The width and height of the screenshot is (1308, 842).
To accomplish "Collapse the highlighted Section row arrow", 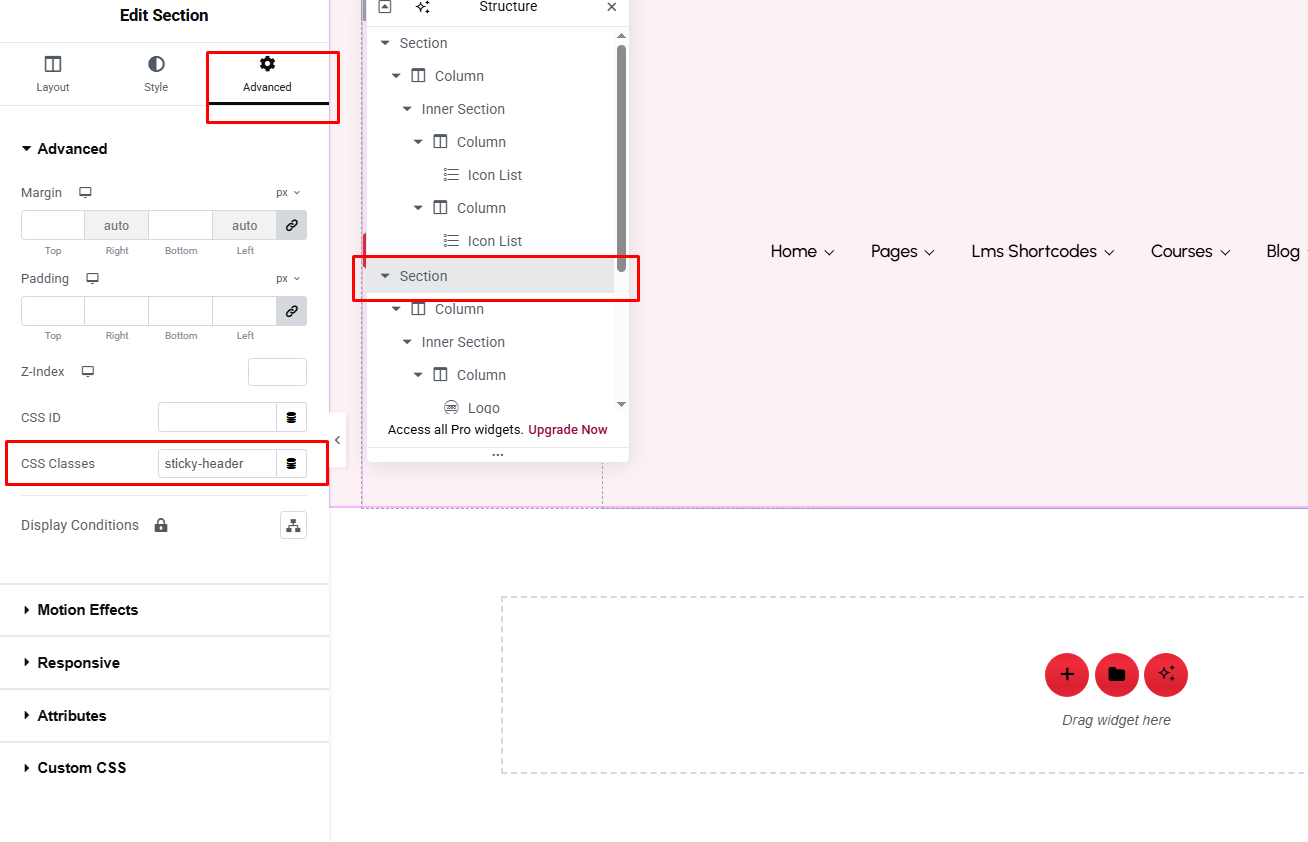I will tap(385, 276).
